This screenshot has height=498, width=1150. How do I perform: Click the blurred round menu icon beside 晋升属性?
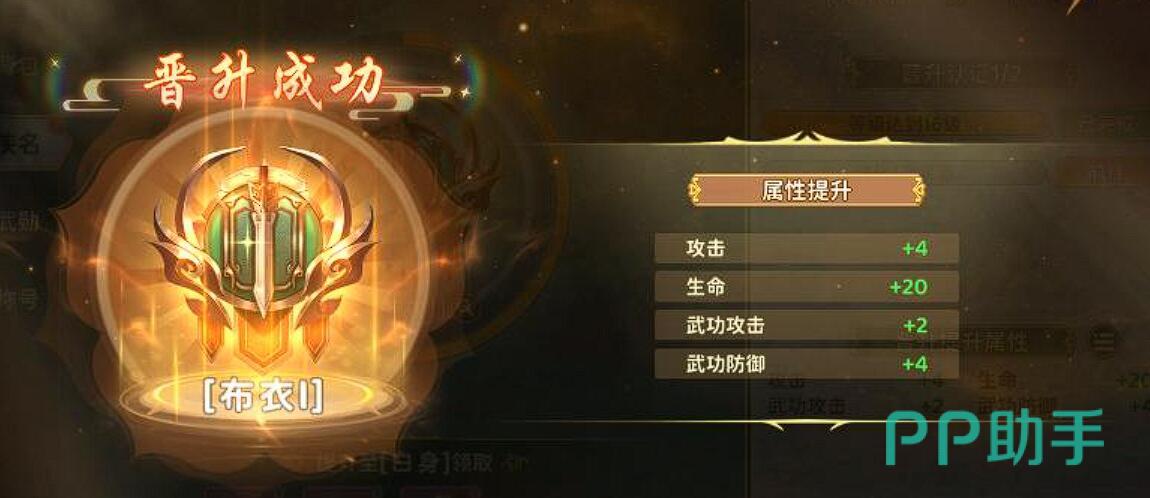(x=1102, y=340)
